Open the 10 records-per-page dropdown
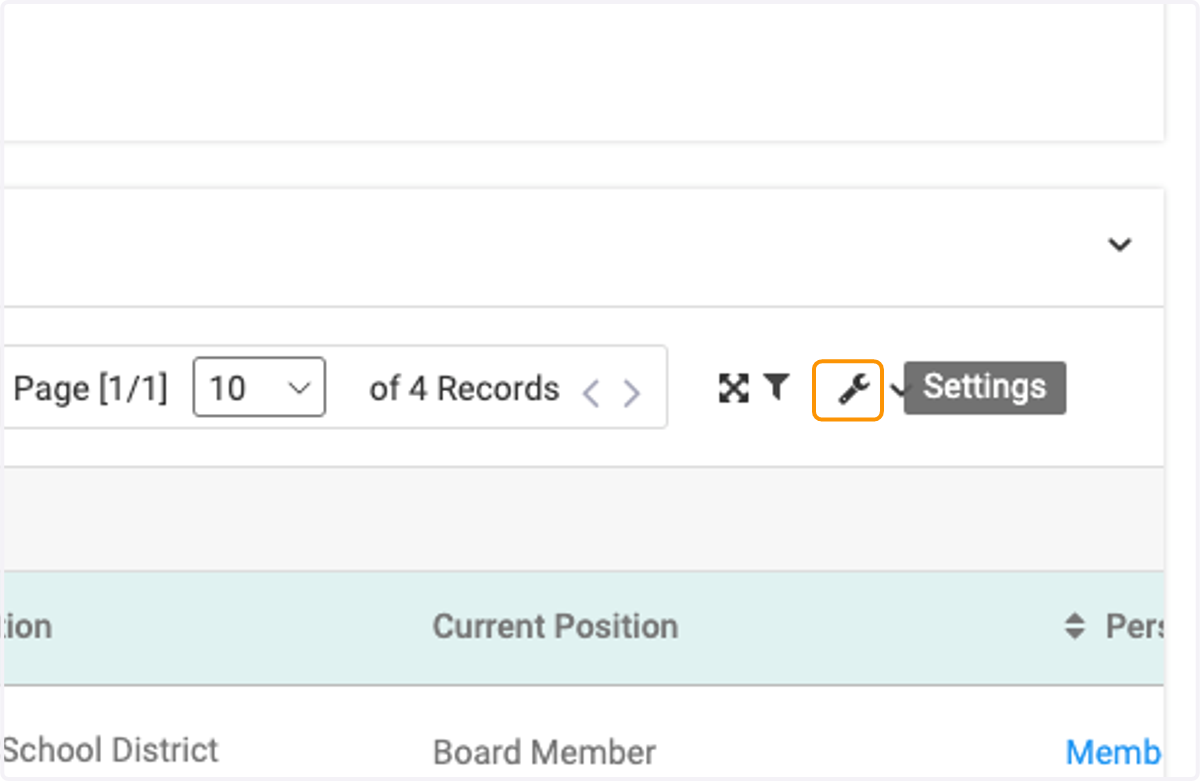The image size is (1200, 781). coord(259,387)
